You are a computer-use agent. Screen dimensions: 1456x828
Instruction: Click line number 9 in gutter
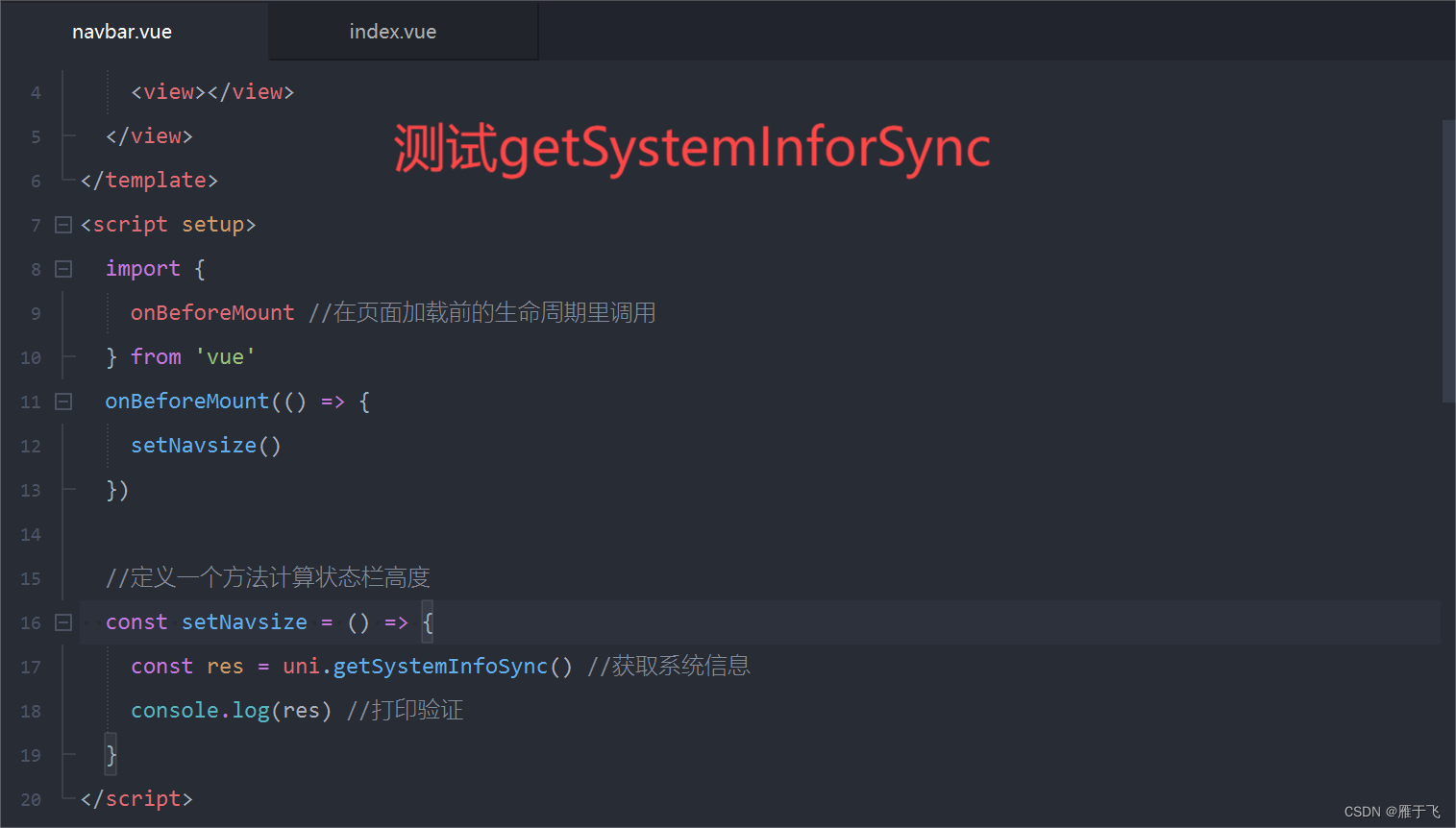[36, 314]
